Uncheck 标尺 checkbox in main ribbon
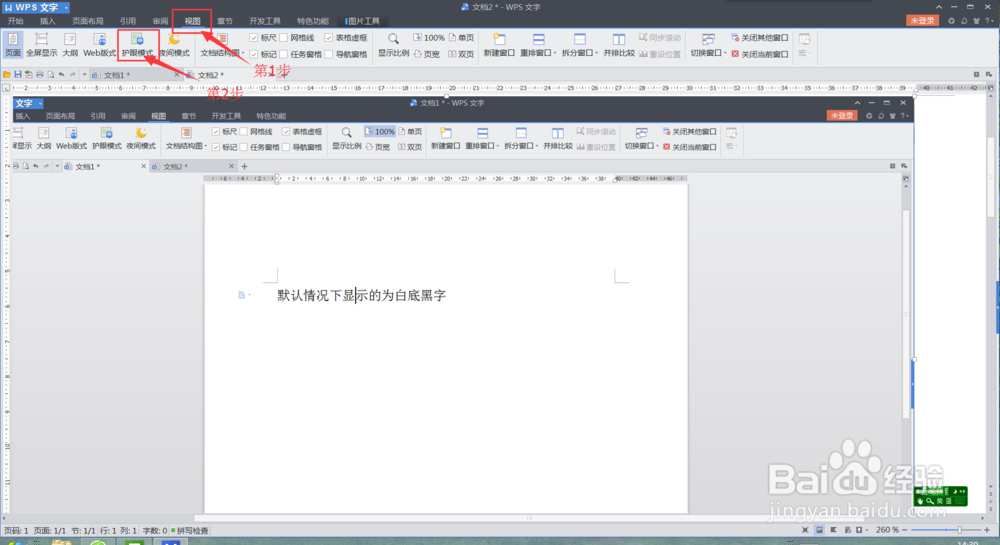Image resolution: width=1000 pixels, height=545 pixels. pyautogui.click(x=253, y=38)
